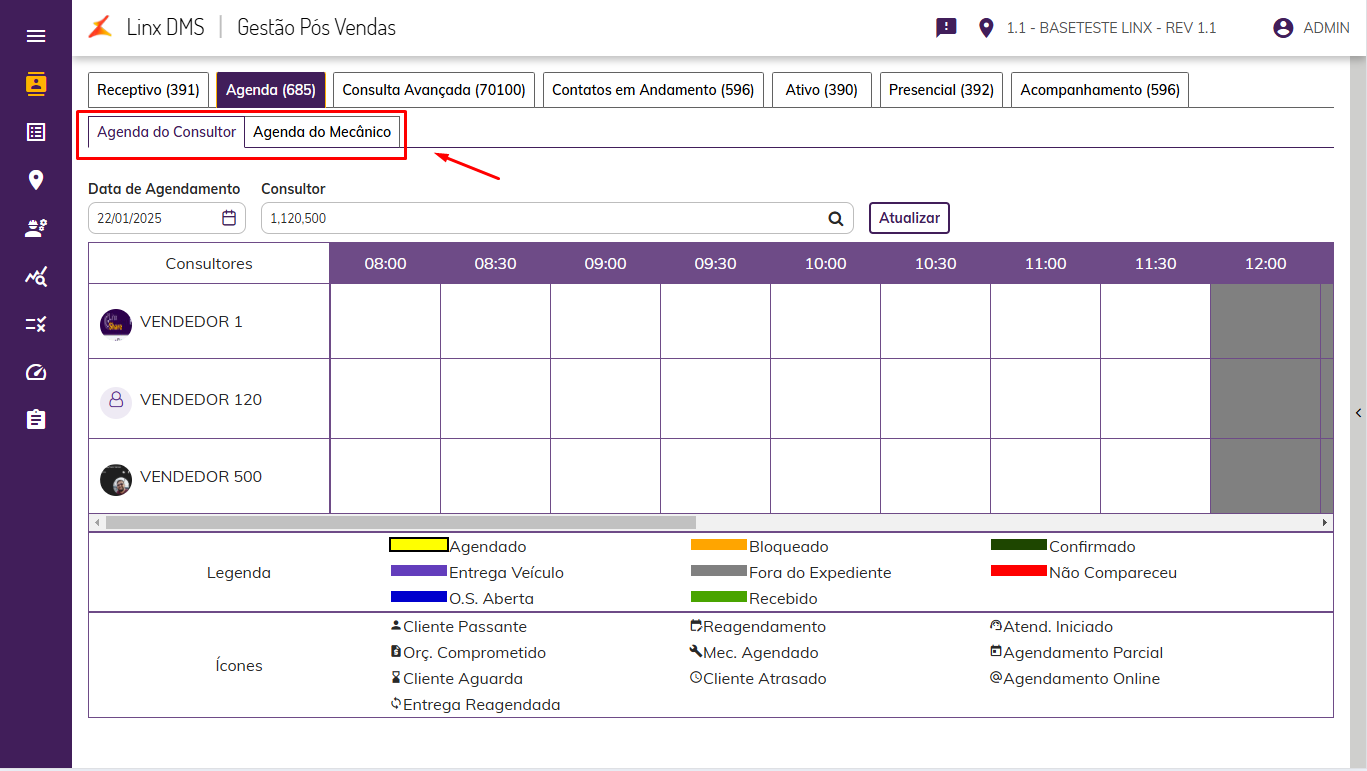Click VENDEDOR 1 avatar
The width and height of the screenshot is (1367, 771).
[116, 324]
